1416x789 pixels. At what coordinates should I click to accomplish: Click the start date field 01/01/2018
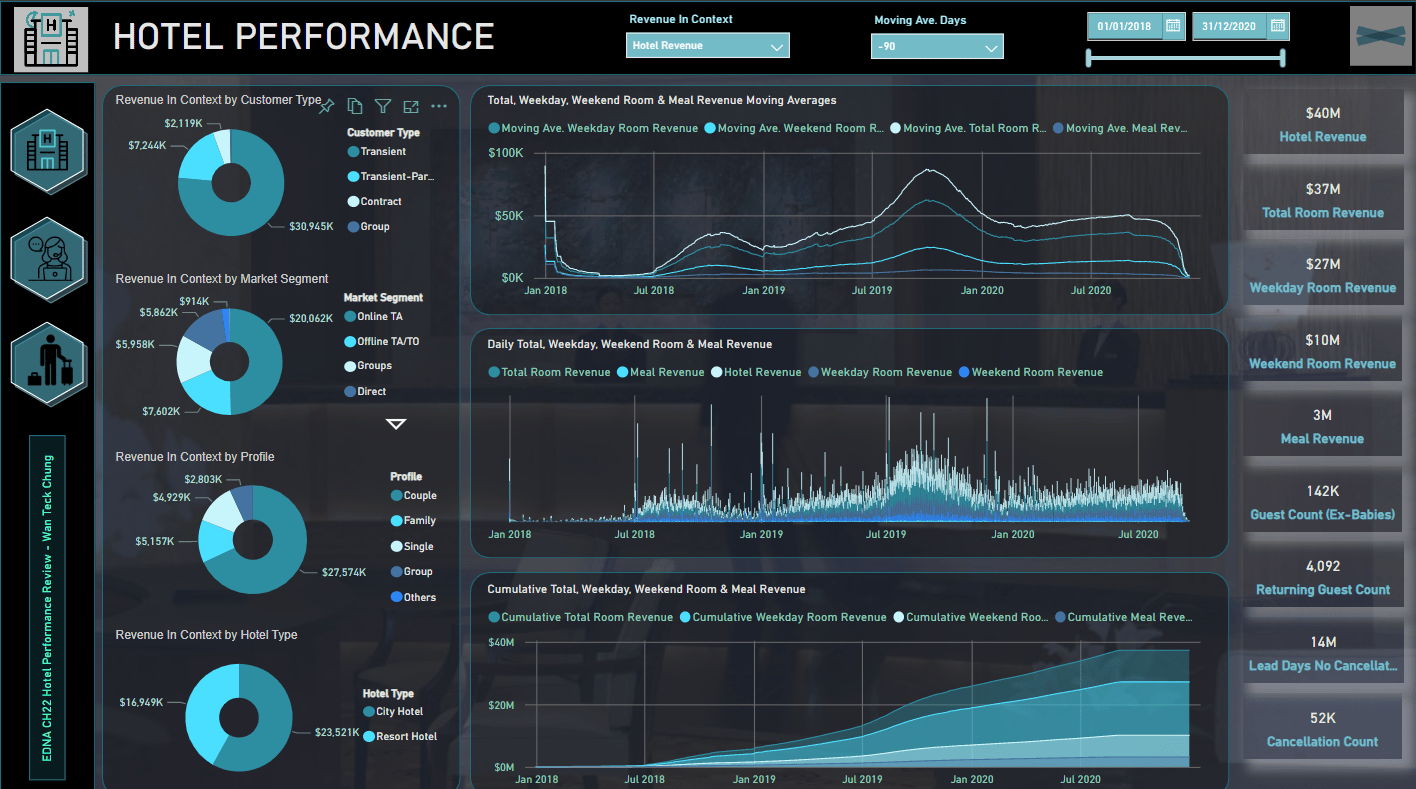click(1124, 26)
